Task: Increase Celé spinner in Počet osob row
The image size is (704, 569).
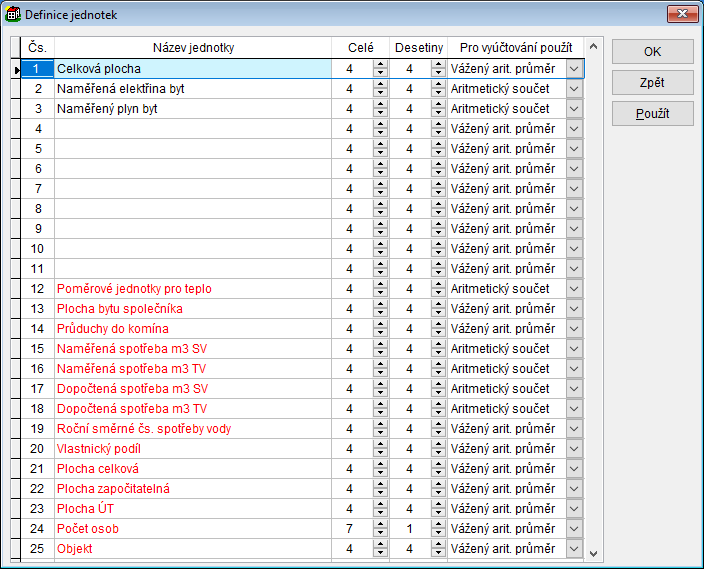Action: (380, 525)
